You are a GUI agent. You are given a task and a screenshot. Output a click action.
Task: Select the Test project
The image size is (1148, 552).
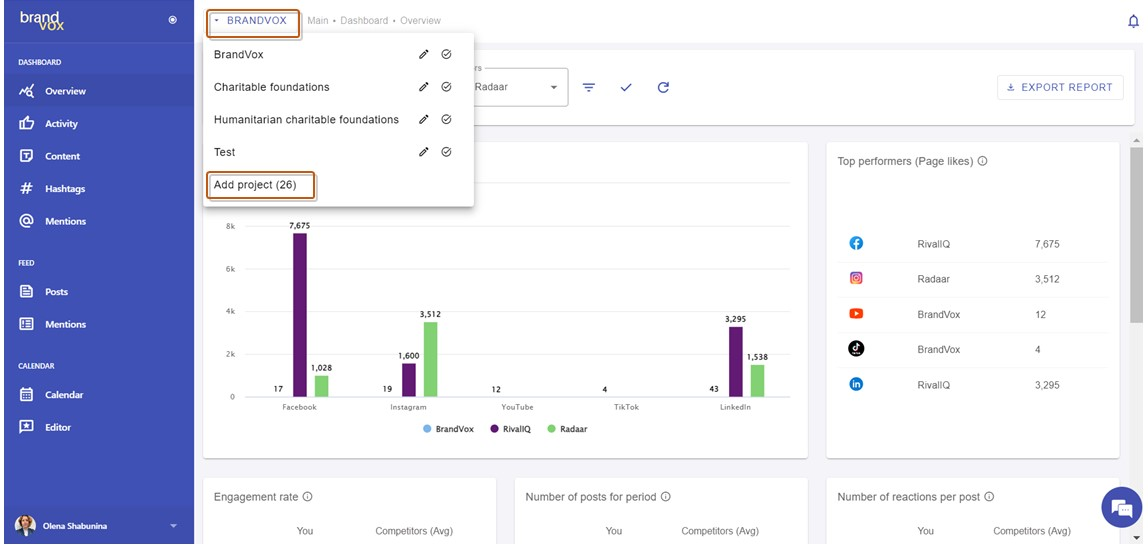tap(225, 152)
